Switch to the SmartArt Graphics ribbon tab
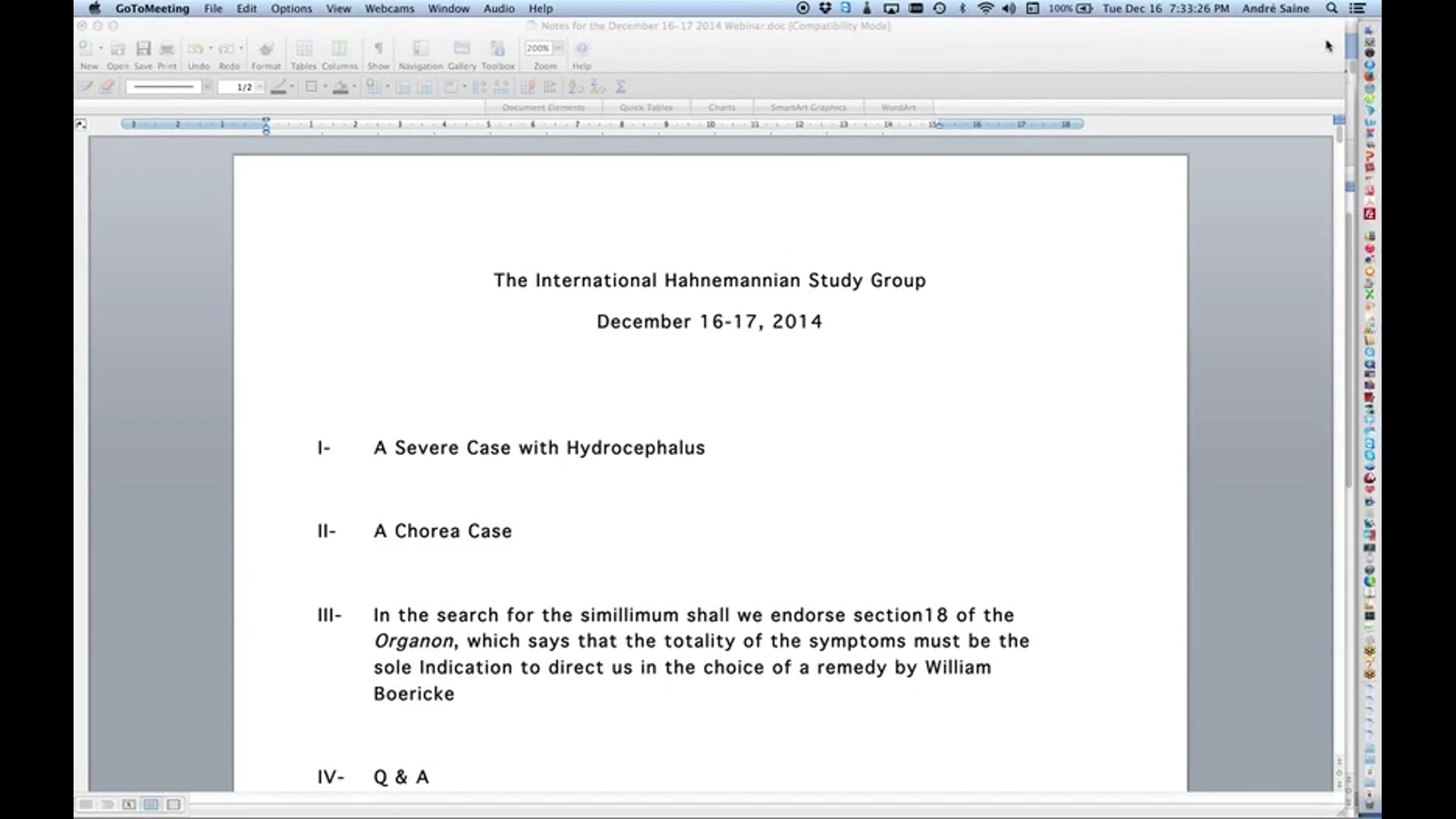 [808, 107]
